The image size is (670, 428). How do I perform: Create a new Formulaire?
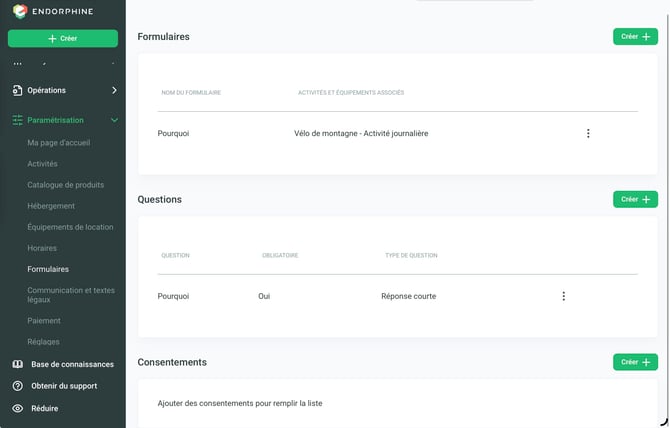pos(635,37)
